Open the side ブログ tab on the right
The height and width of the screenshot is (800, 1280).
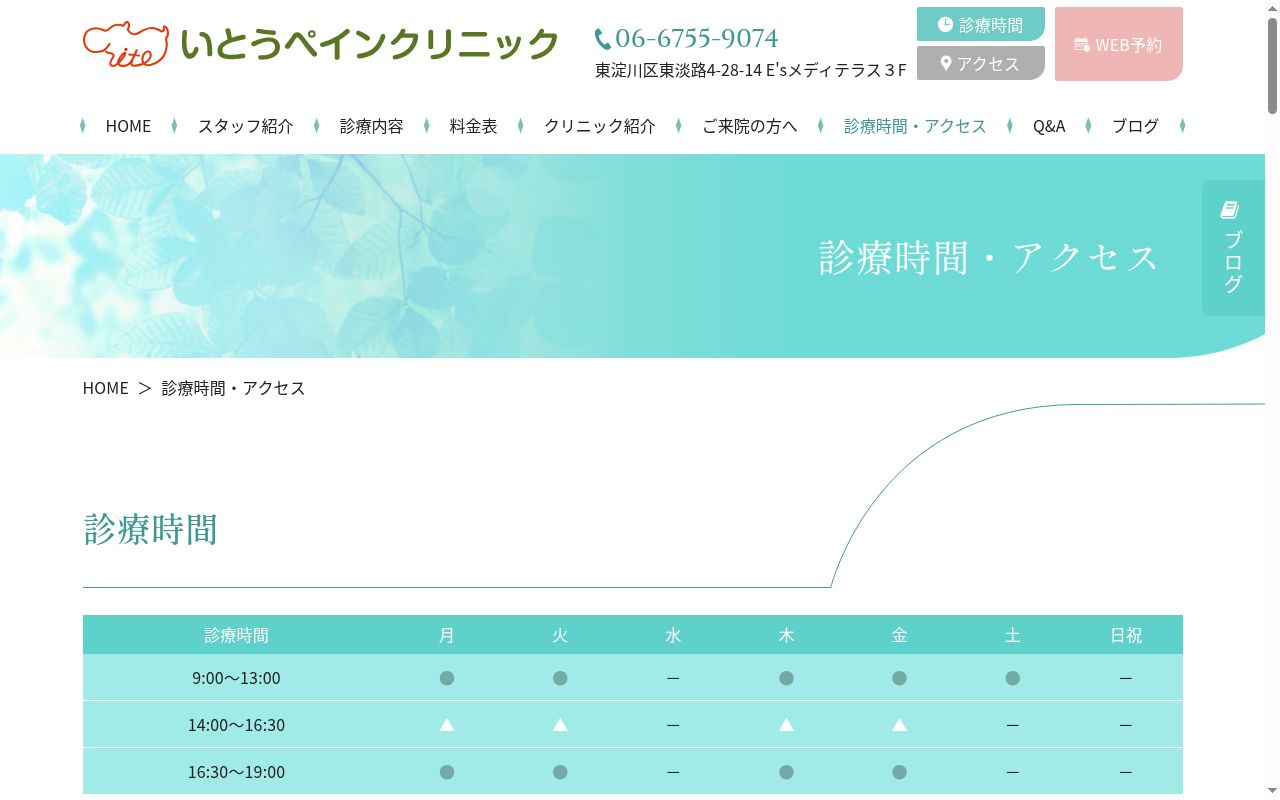point(1233,248)
